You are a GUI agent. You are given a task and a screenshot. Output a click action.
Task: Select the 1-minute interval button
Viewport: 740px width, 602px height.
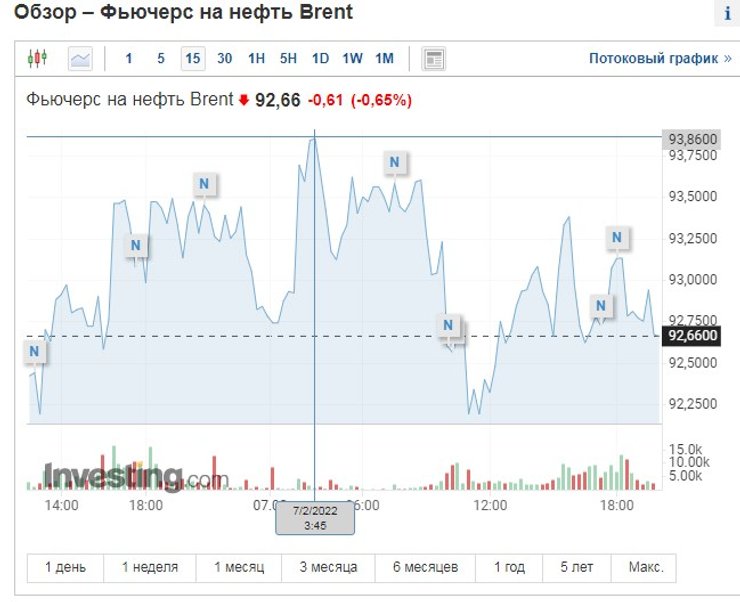pos(128,58)
